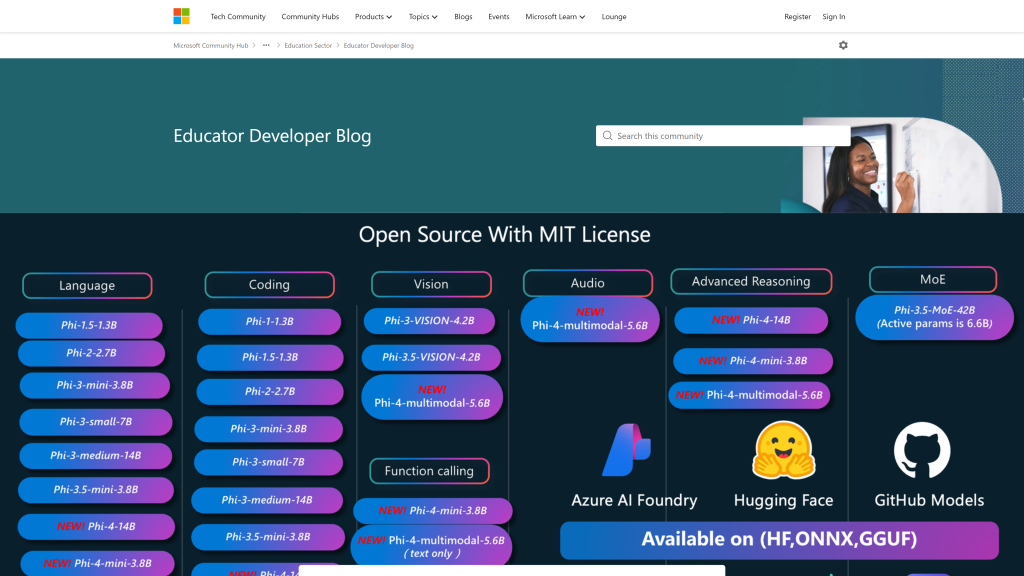
Task: Open Microsoft Community Hub breadcrumb
Action: pyautogui.click(x=210, y=45)
